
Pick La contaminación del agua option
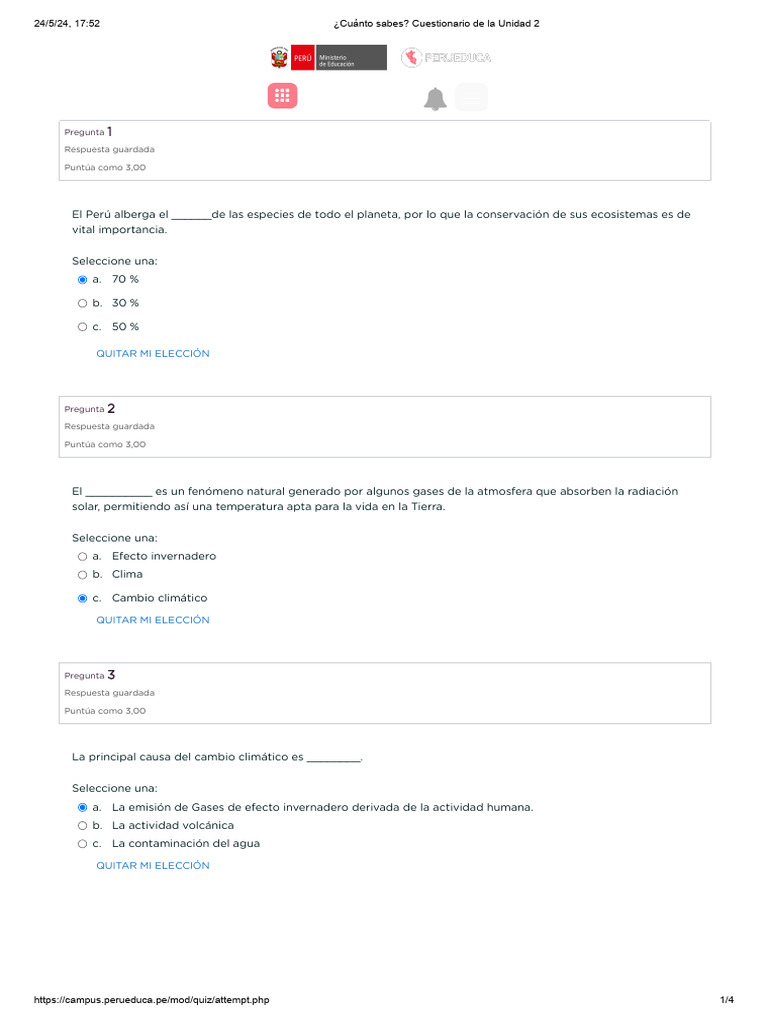tap(83, 844)
